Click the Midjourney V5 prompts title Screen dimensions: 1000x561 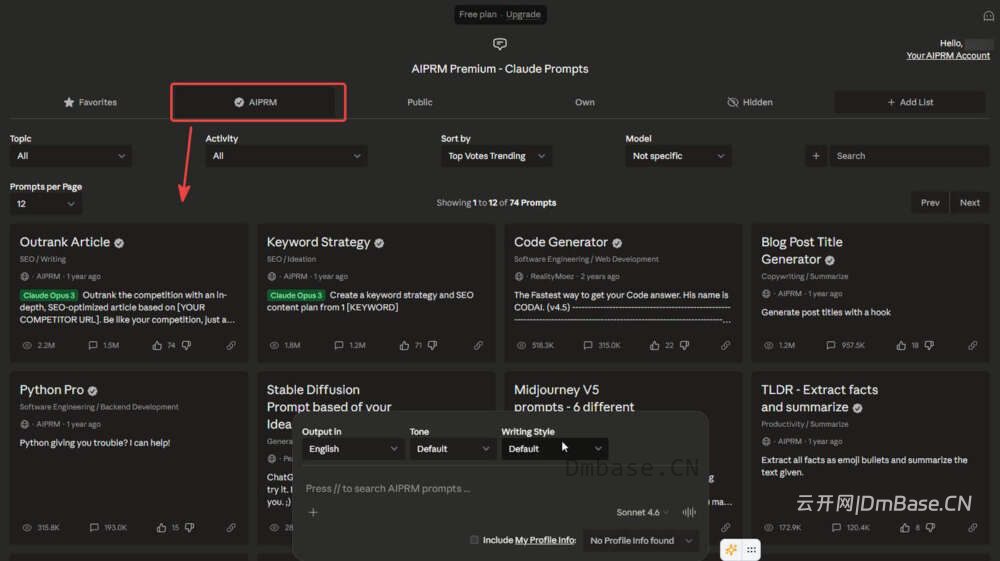(x=574, y=398)
